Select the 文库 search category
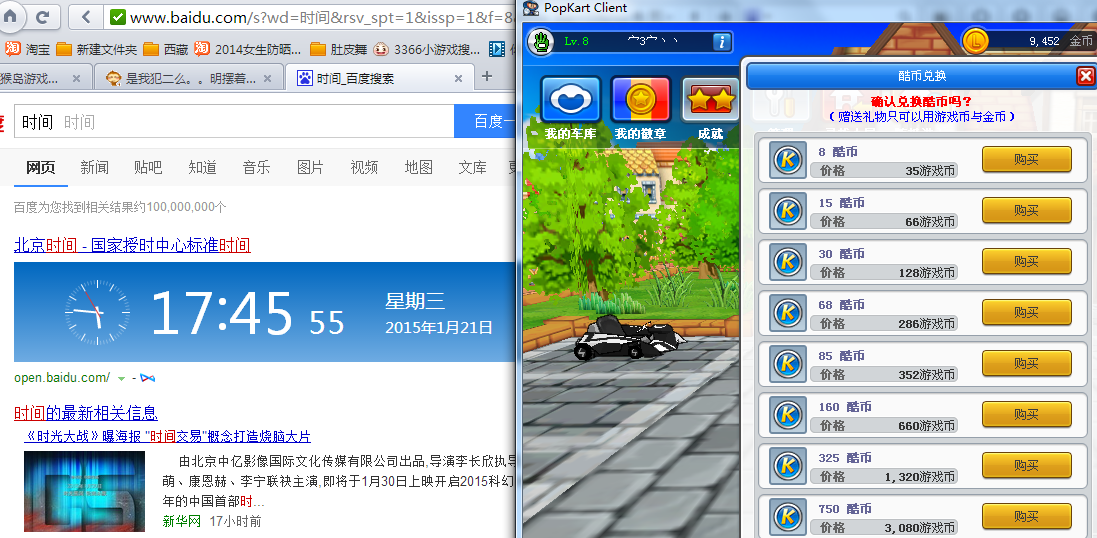This screenshot has height=538, width=1097. click(472, 167)
